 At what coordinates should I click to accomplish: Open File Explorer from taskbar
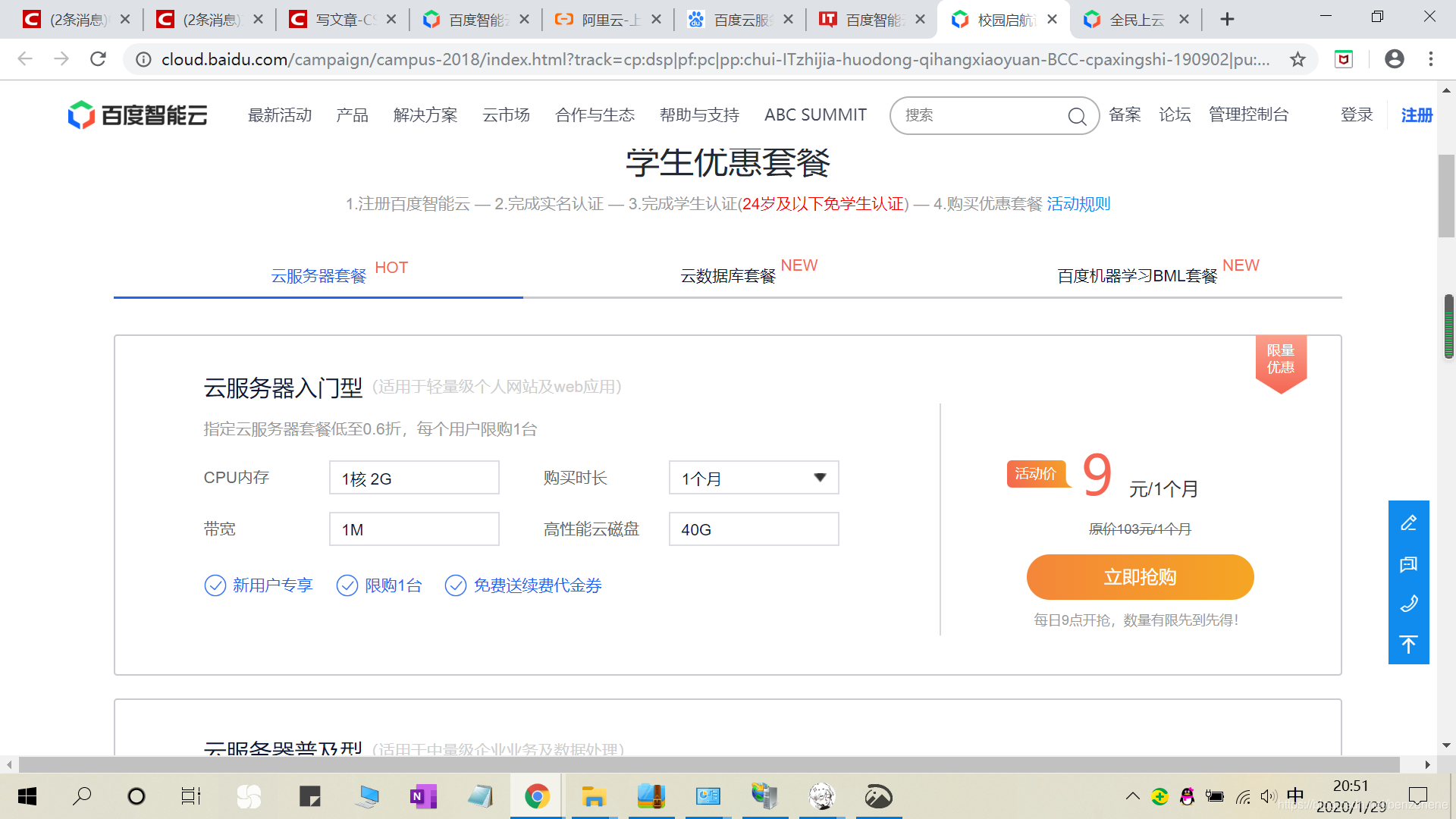point(594,796)
